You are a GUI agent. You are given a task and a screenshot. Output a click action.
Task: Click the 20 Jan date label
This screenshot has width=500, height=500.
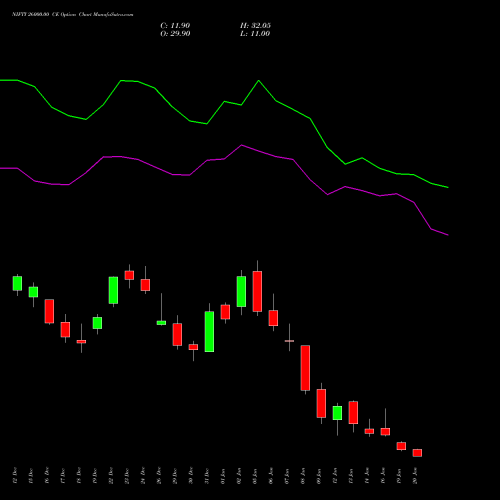coord(415,476)
